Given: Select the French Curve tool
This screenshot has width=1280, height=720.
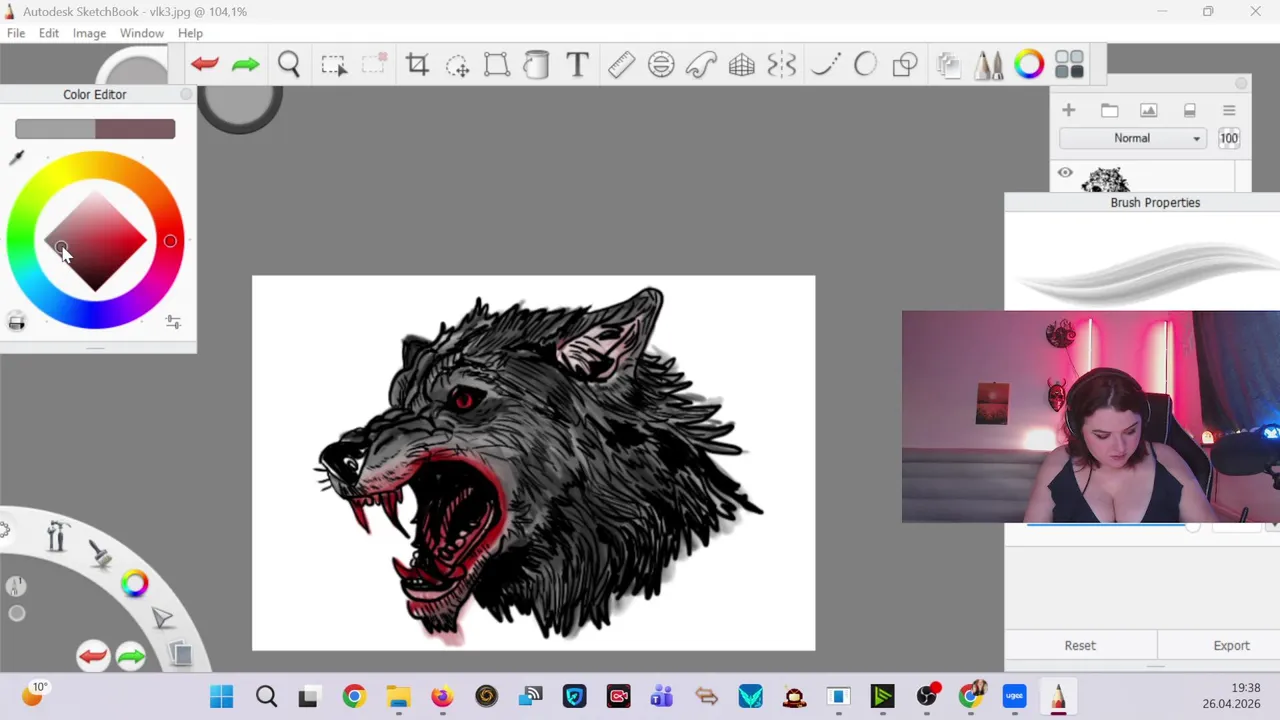Looking at the screenshot, I should pos(701,65).
